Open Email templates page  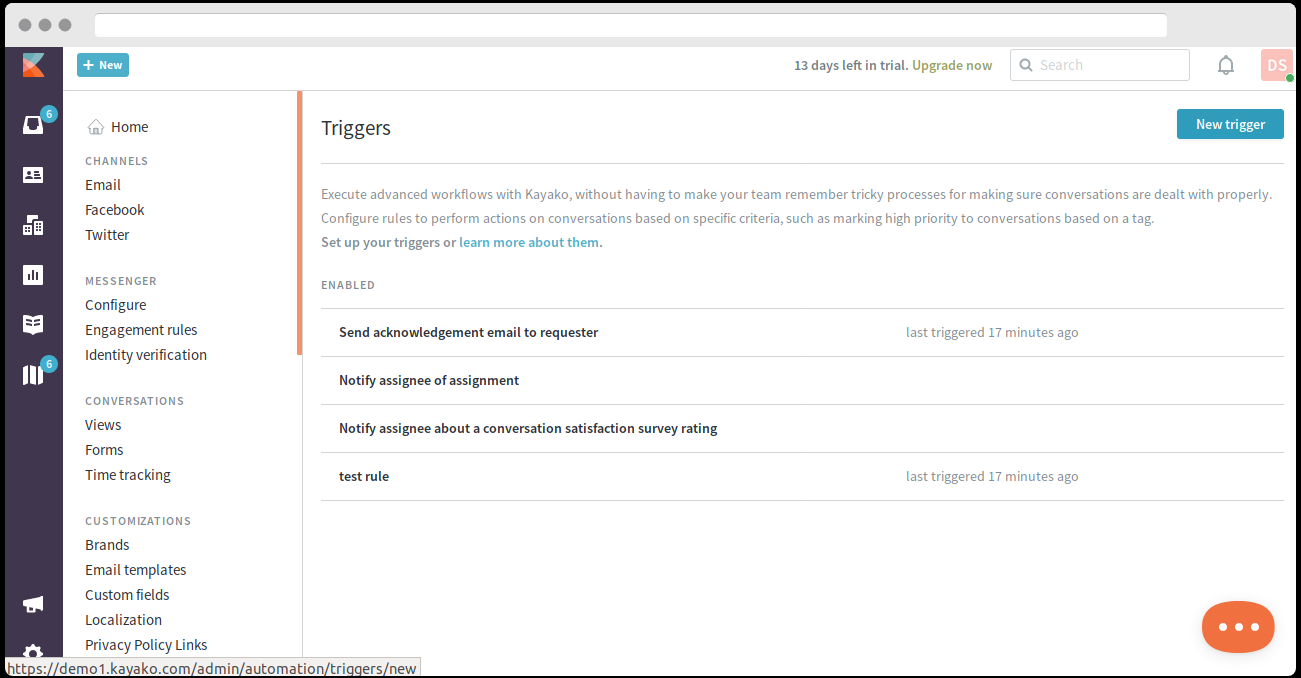tap(136, 570)
